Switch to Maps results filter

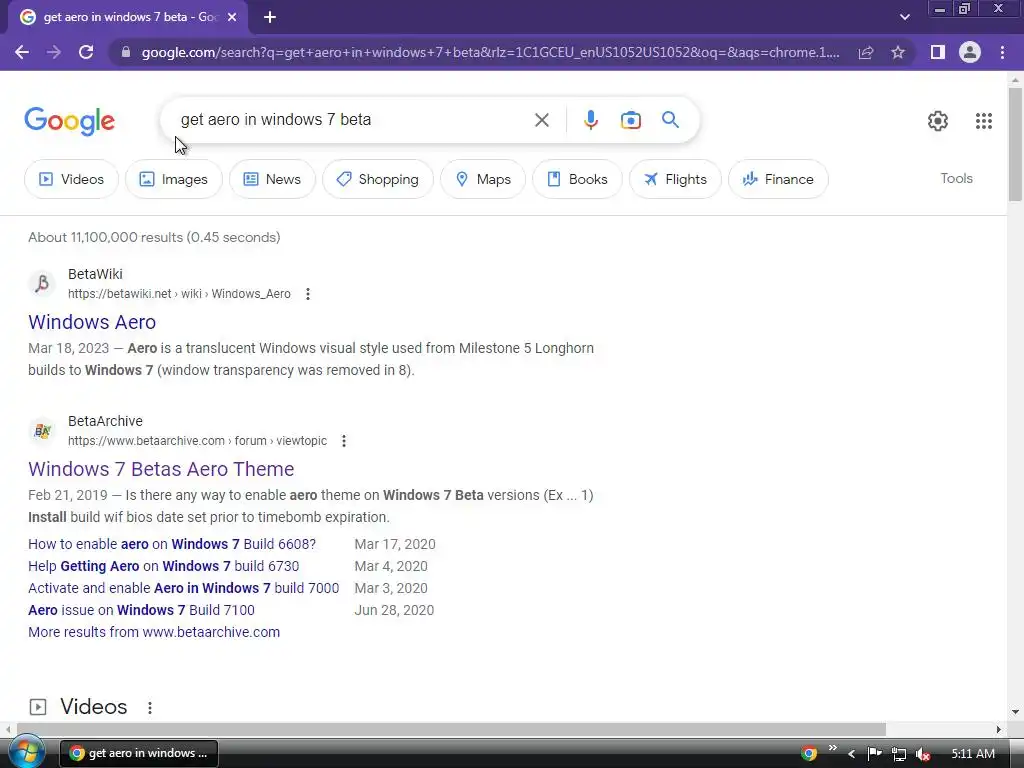point(483,179)
